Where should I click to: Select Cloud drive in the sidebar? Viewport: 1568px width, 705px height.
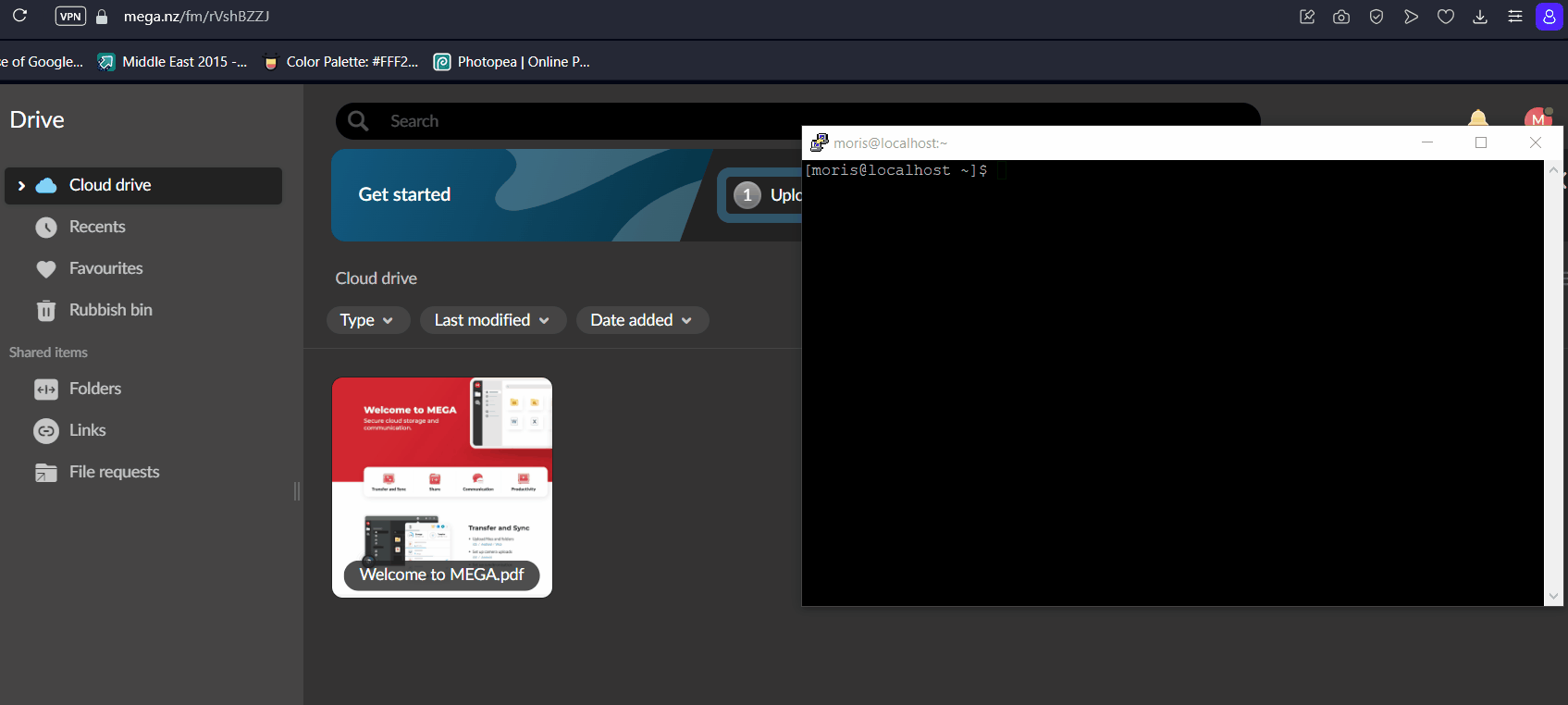point(143,186)
